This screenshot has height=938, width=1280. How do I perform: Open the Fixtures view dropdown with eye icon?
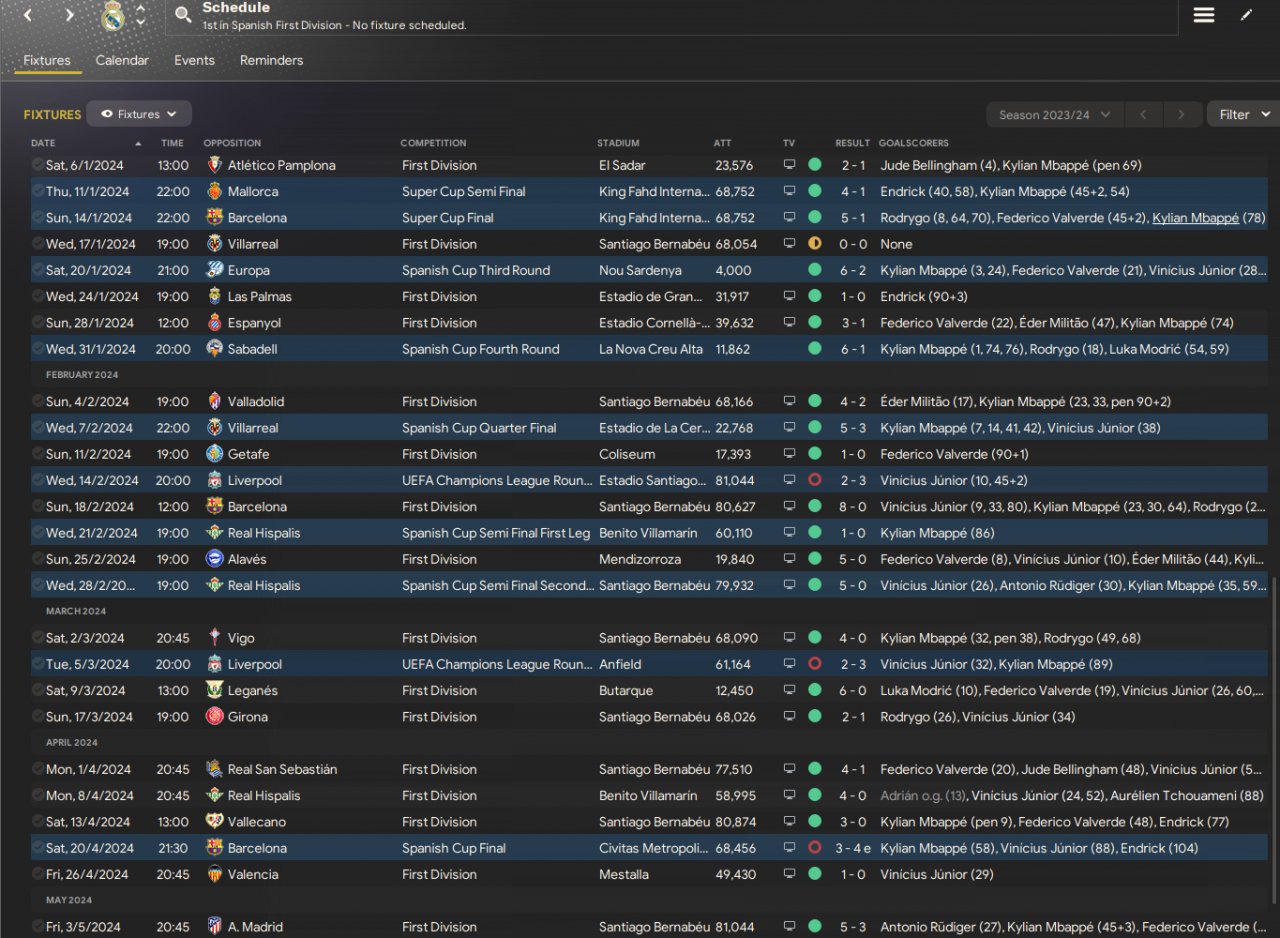point(139,114)
